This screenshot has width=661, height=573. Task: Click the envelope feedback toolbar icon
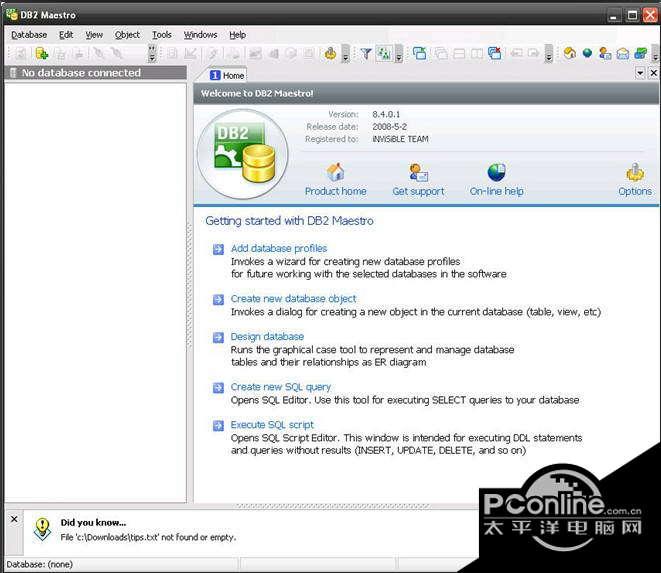[623, 54]
